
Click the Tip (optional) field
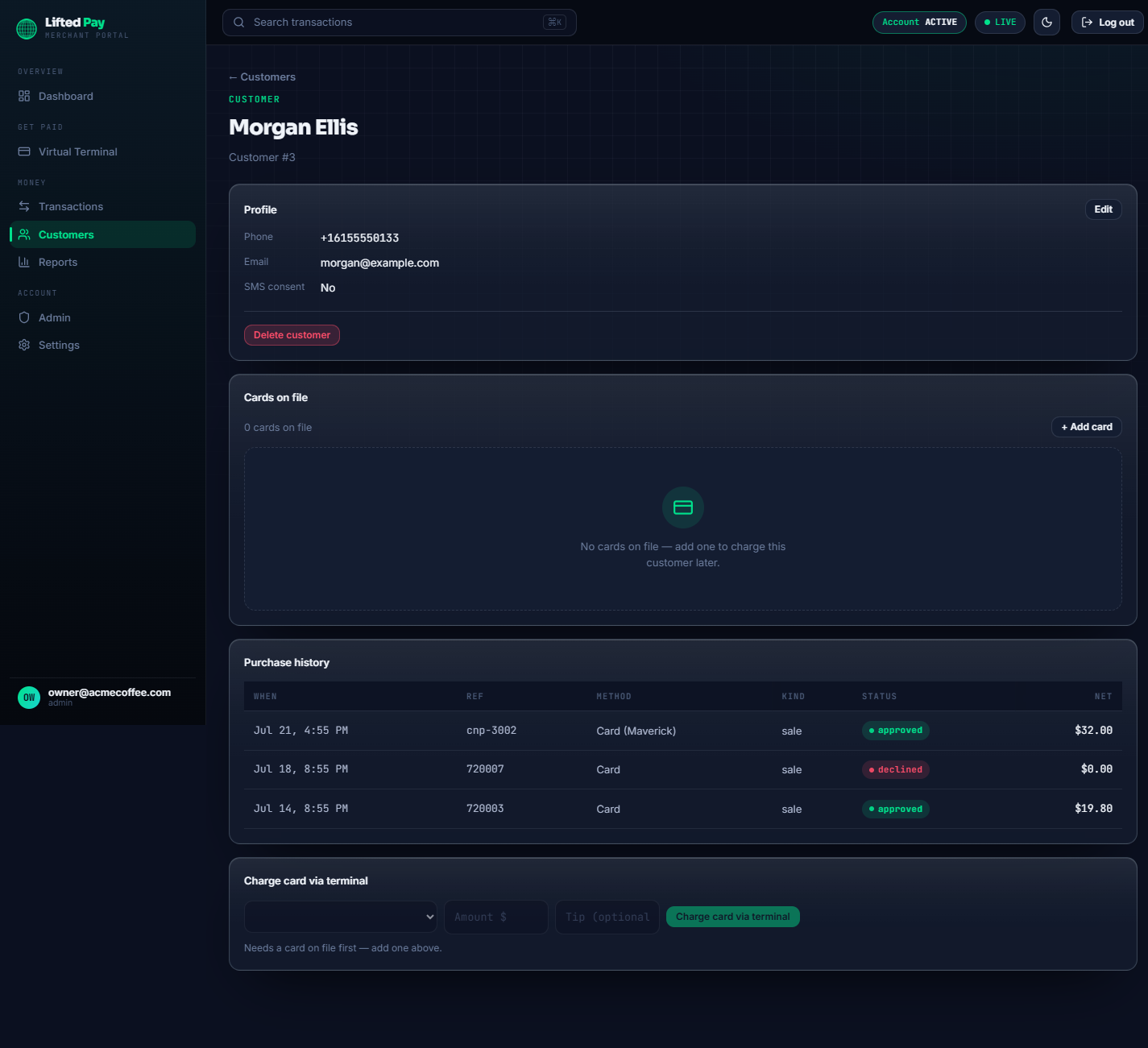coord(607,917)
